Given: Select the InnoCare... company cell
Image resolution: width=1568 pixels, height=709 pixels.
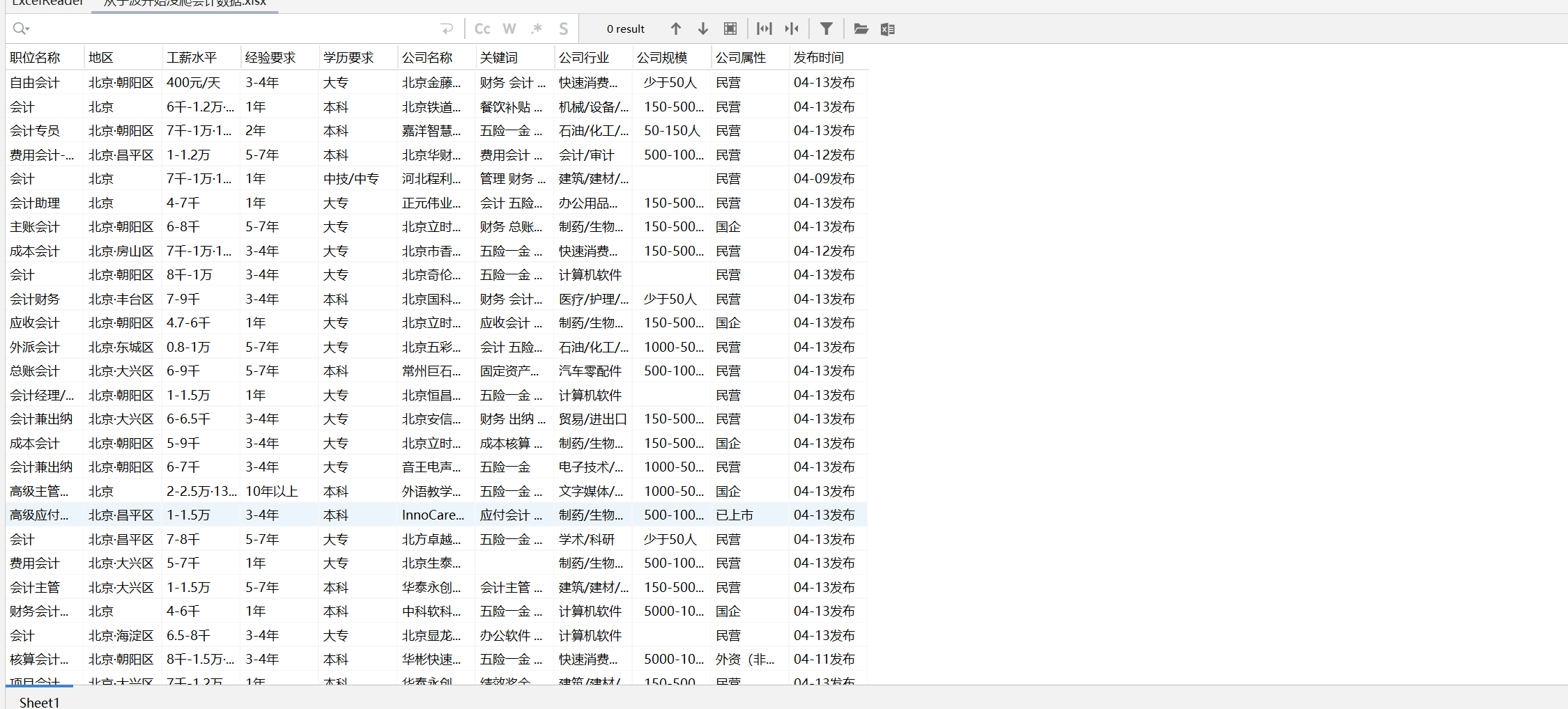Looking at the screenshot, I should coord(436,515).
